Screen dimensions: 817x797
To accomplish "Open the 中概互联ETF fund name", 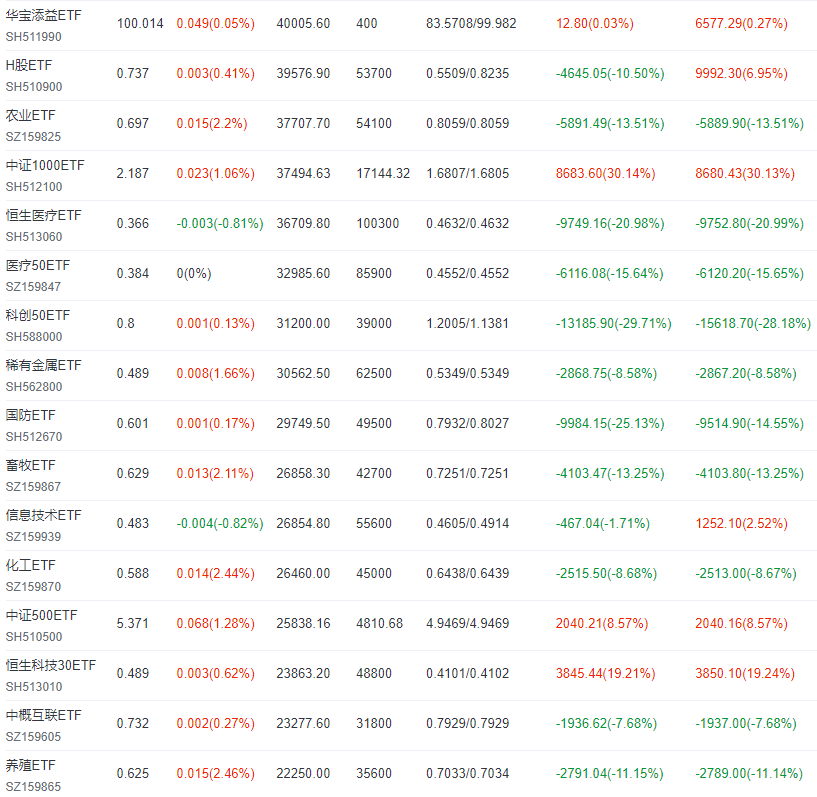I will 43,716.
